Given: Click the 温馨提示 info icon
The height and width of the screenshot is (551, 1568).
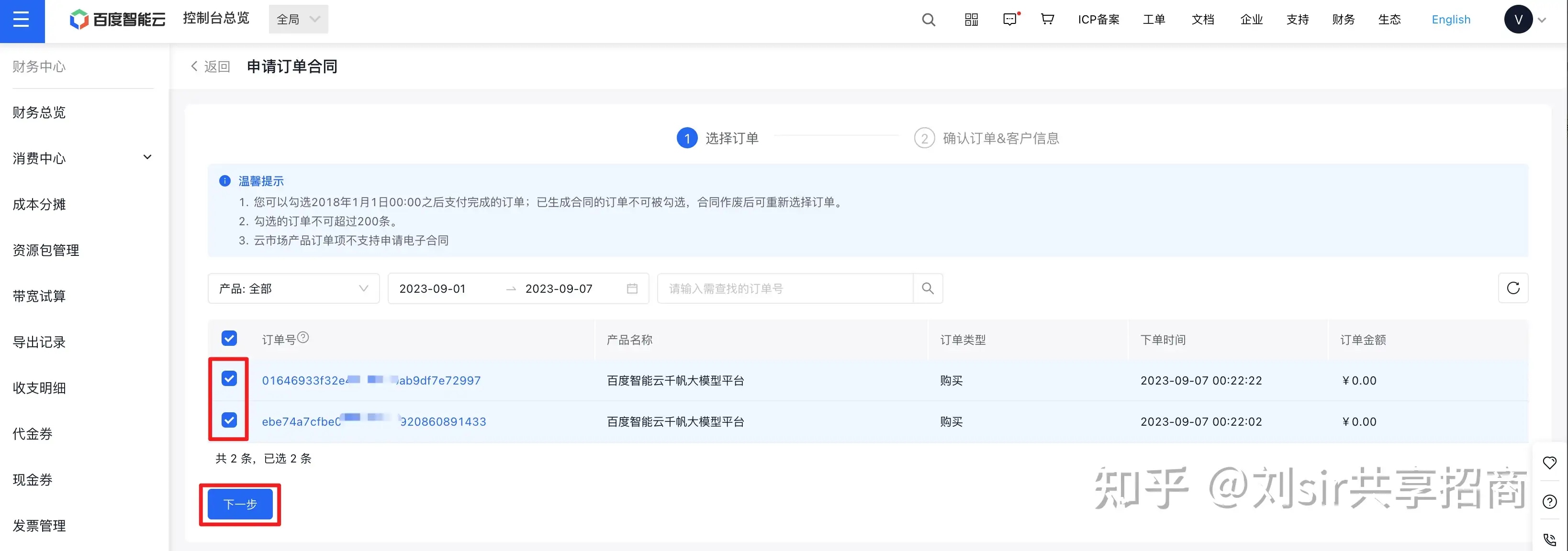Looking at the screenshot, I should 224,181.
